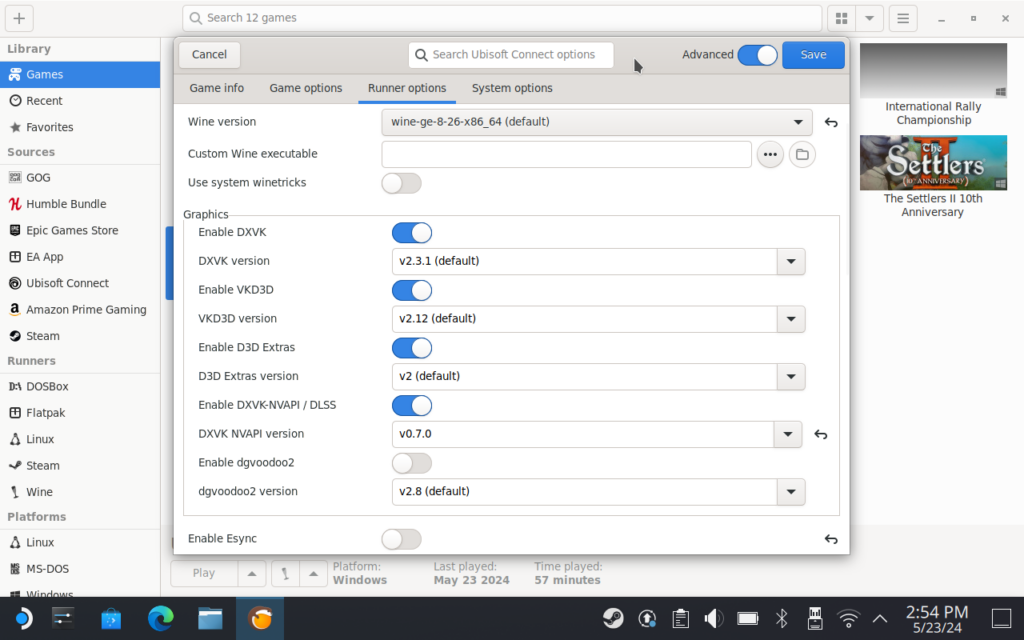Reset DXVK NVAPI version setting
Viewport: 1024px width, 640px height.
point(821,434)
